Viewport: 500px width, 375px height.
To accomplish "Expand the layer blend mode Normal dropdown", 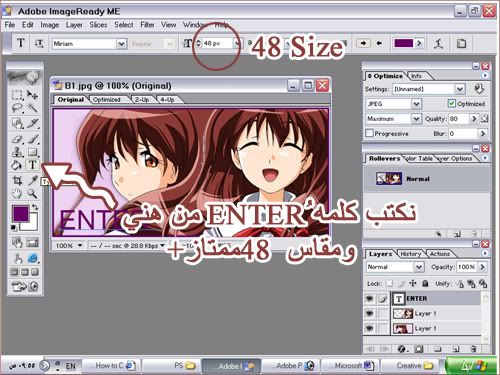I will pyautogui.click(x=419, y=267).
